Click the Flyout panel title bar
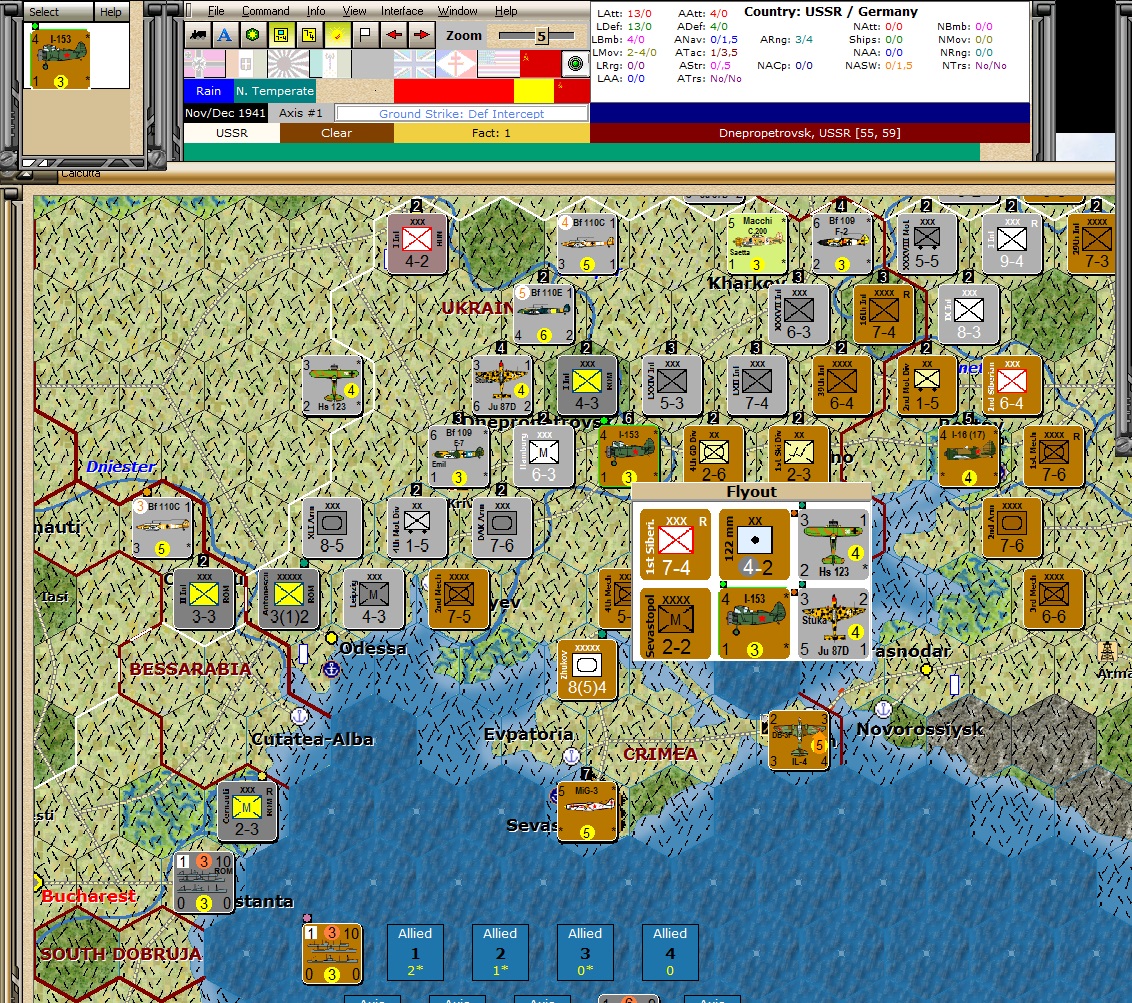1132x1003 pixels. click(751, 492)
